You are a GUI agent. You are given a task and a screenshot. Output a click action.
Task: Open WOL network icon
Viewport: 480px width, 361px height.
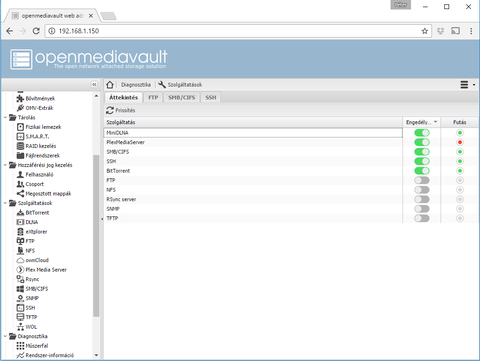[20, 327]
